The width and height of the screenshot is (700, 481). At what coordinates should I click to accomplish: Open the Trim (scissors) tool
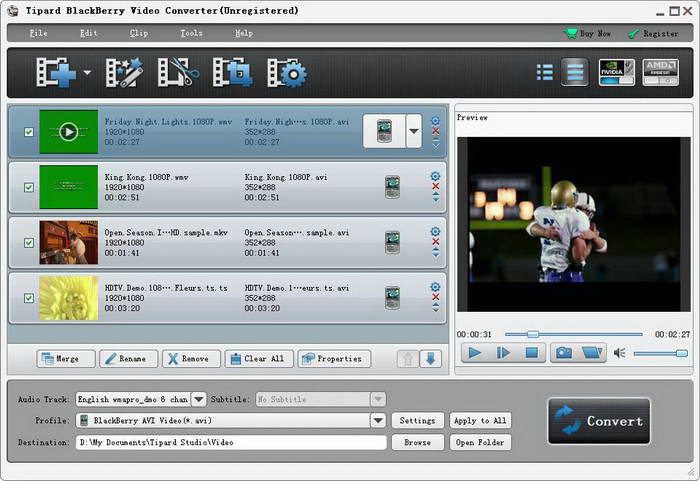[x=180, y=72]
